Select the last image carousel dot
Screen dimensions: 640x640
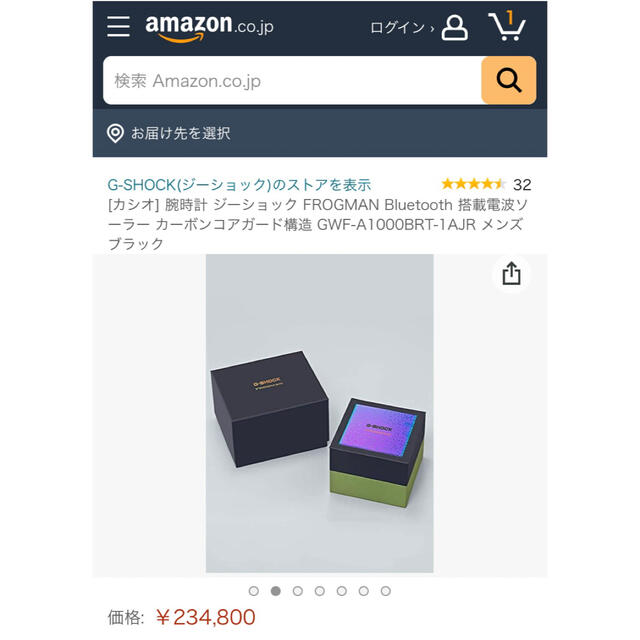[386, 591]
